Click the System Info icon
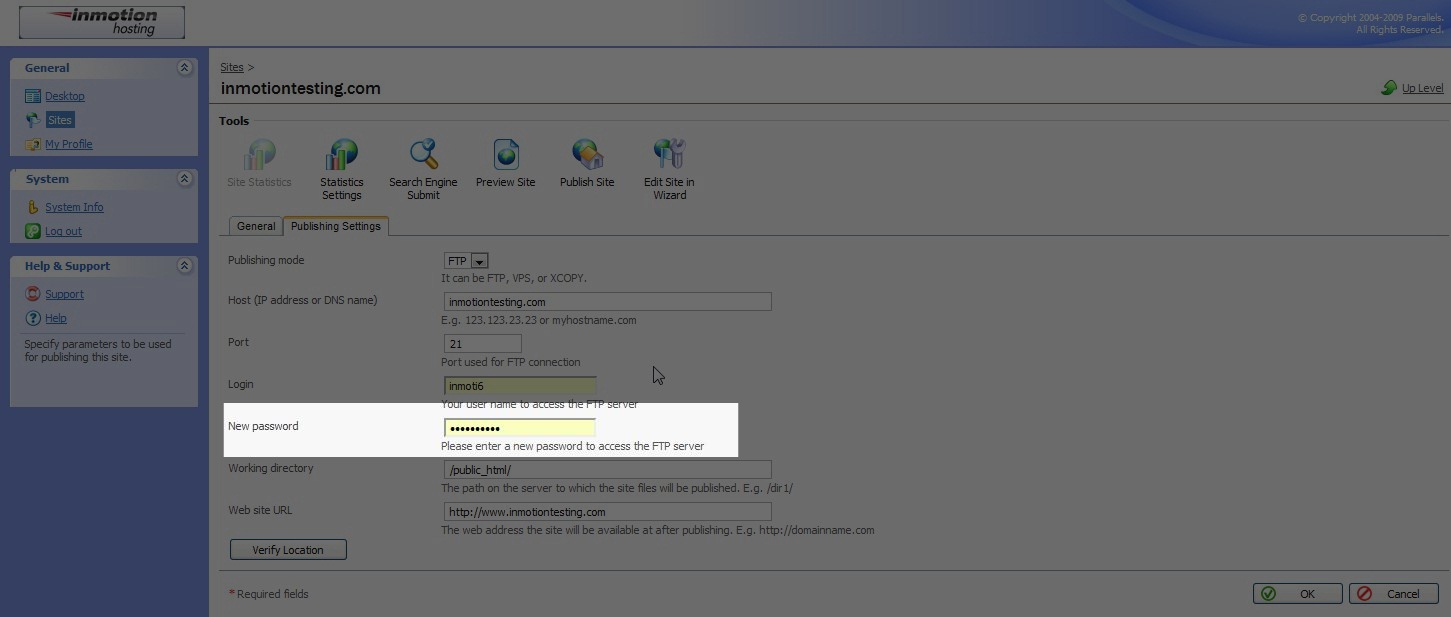 point(33,207)
